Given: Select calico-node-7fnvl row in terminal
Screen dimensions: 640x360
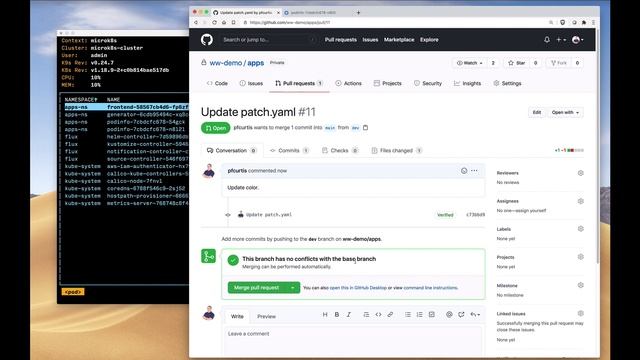Looking at the screenshot, I should (x=127, y=181).
